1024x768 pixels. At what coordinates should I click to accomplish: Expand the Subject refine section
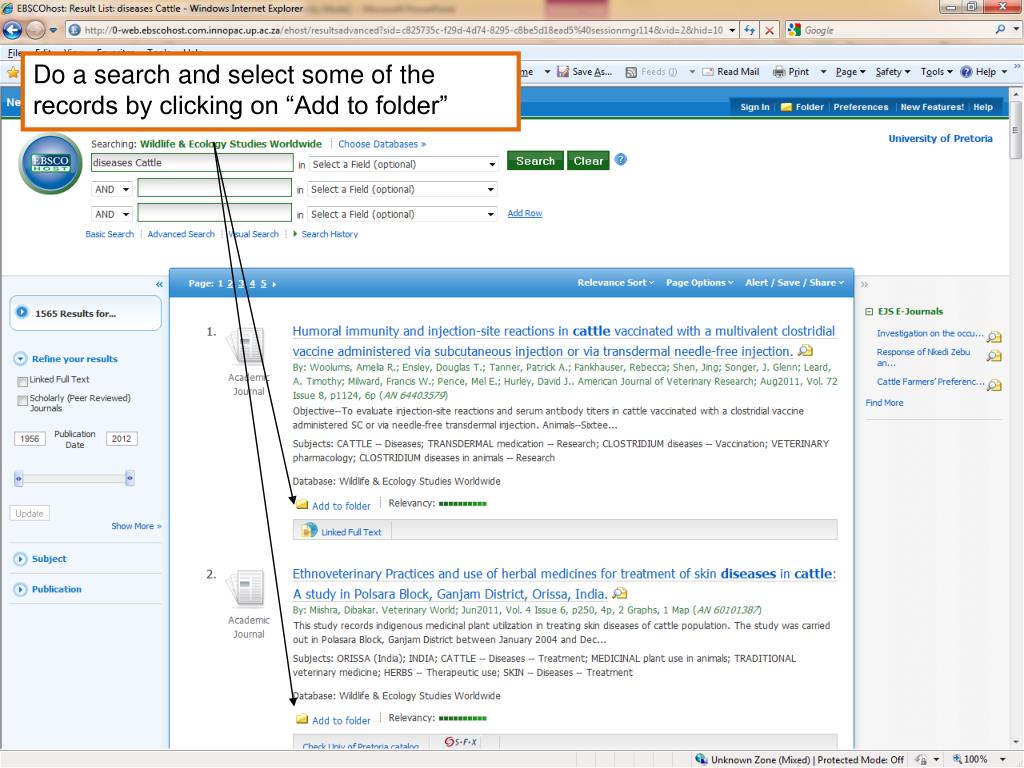(20, 559)
